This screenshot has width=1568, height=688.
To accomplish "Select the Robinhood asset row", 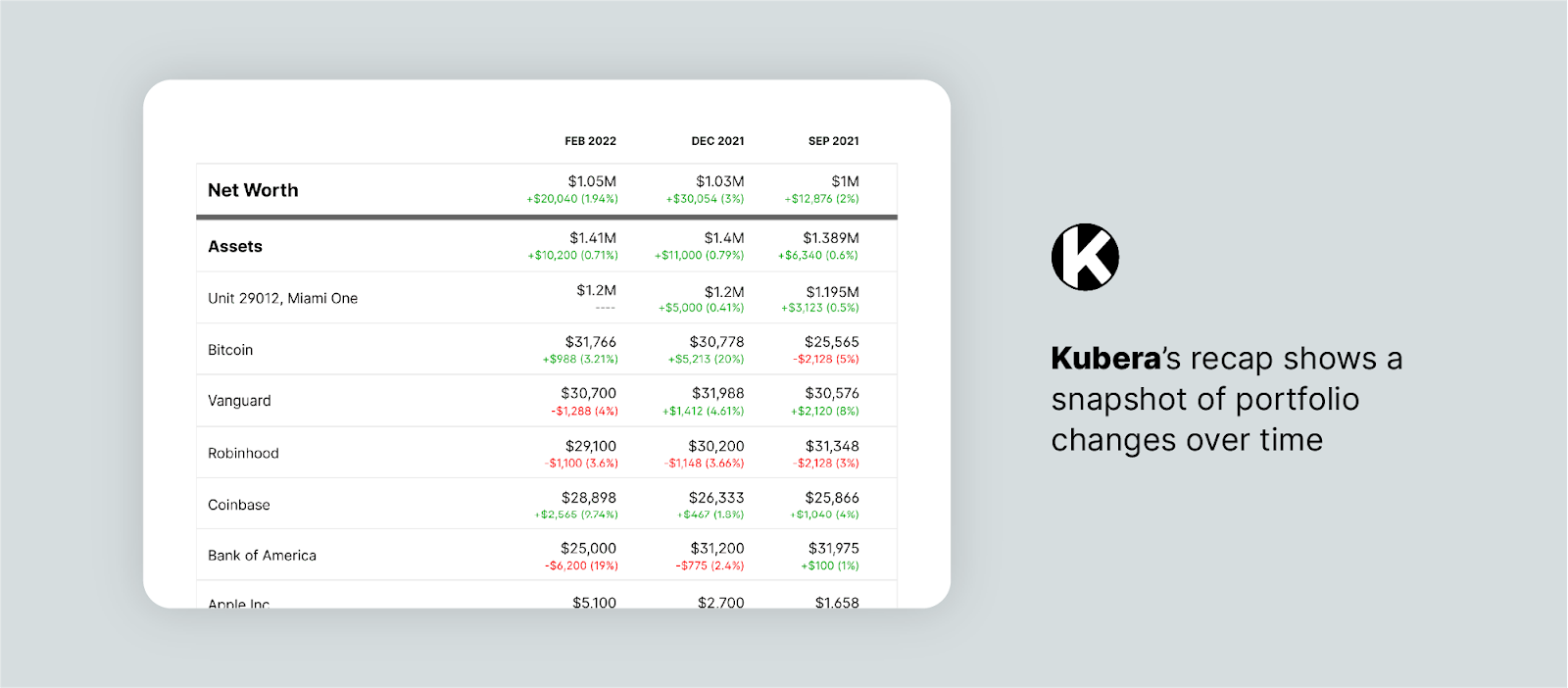I will tap(243, 453).
